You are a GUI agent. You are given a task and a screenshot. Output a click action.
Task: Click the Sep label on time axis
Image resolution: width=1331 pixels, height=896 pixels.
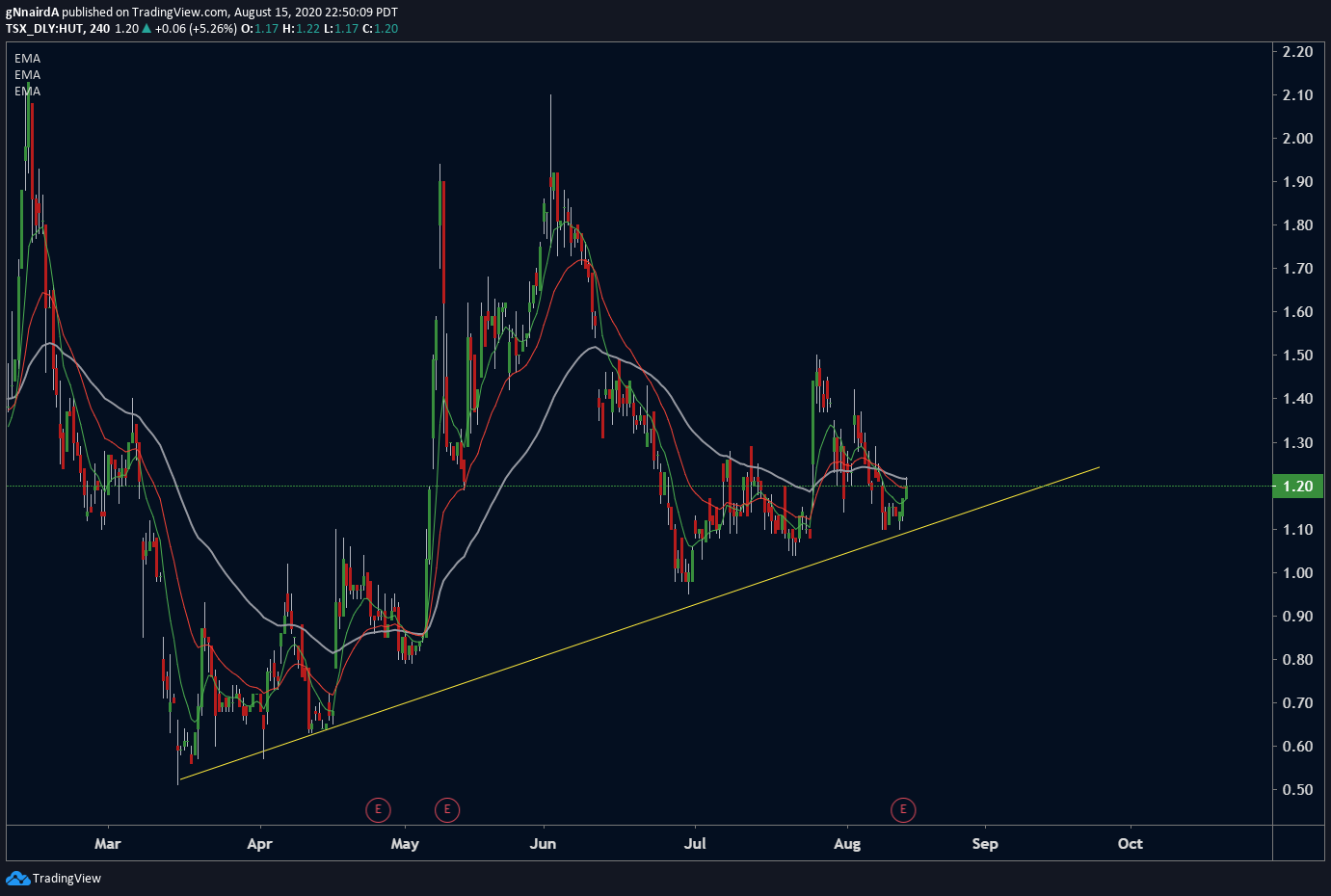(985, 844)
